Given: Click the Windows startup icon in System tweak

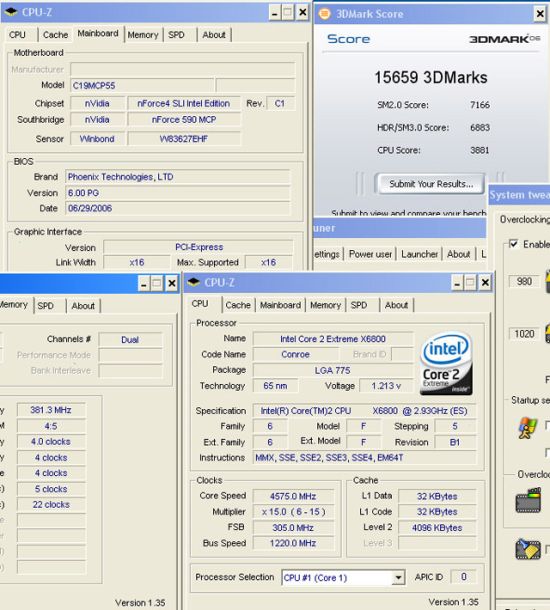Looking at the screenshot, I should click(527, 428).
